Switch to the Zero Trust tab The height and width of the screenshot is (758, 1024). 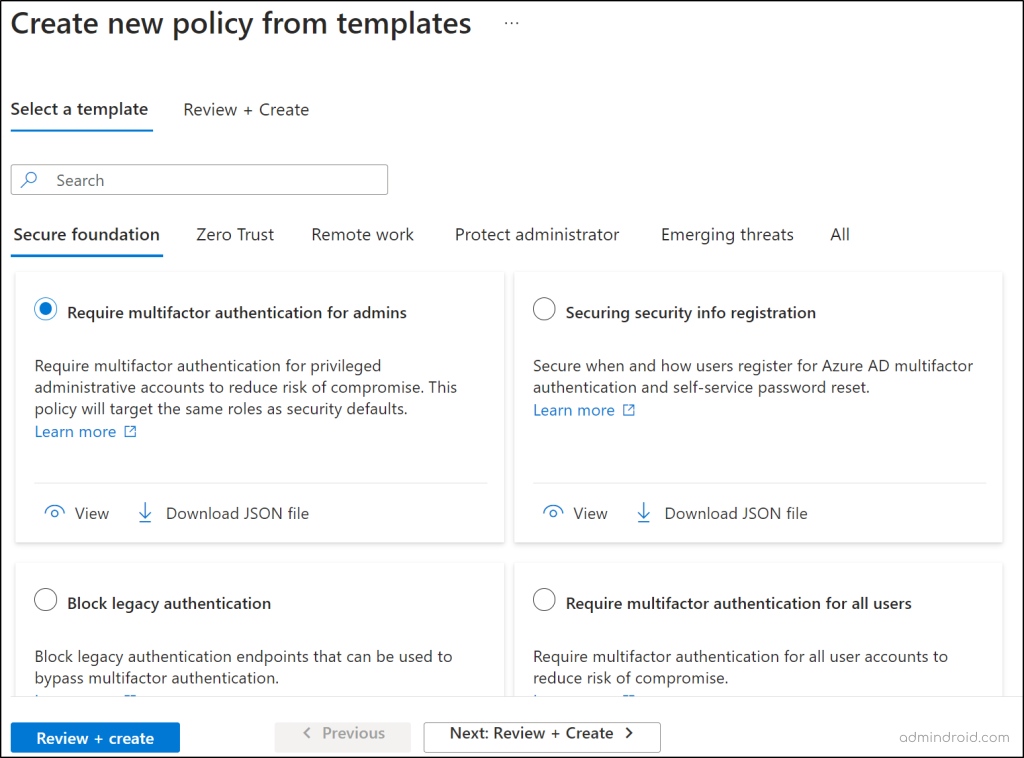click(x=235, y=235)
